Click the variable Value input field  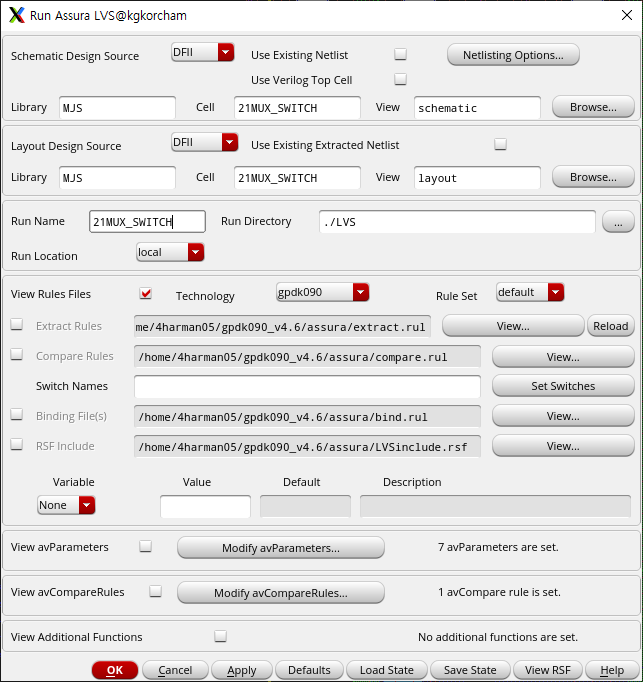[205, 506]
